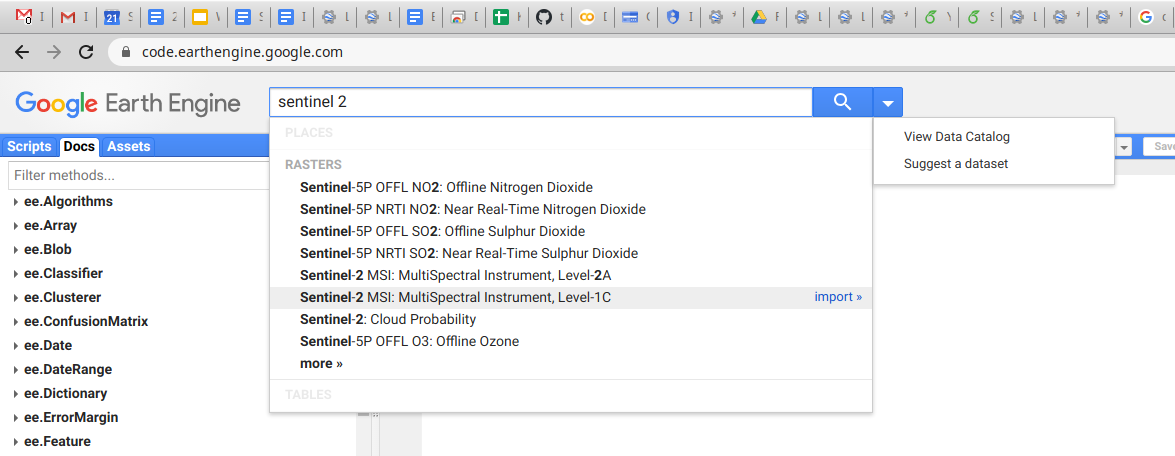Switch to the Gmail tab with 0 badge
The image size is (1175, 456).
click(x=24, y=16)
